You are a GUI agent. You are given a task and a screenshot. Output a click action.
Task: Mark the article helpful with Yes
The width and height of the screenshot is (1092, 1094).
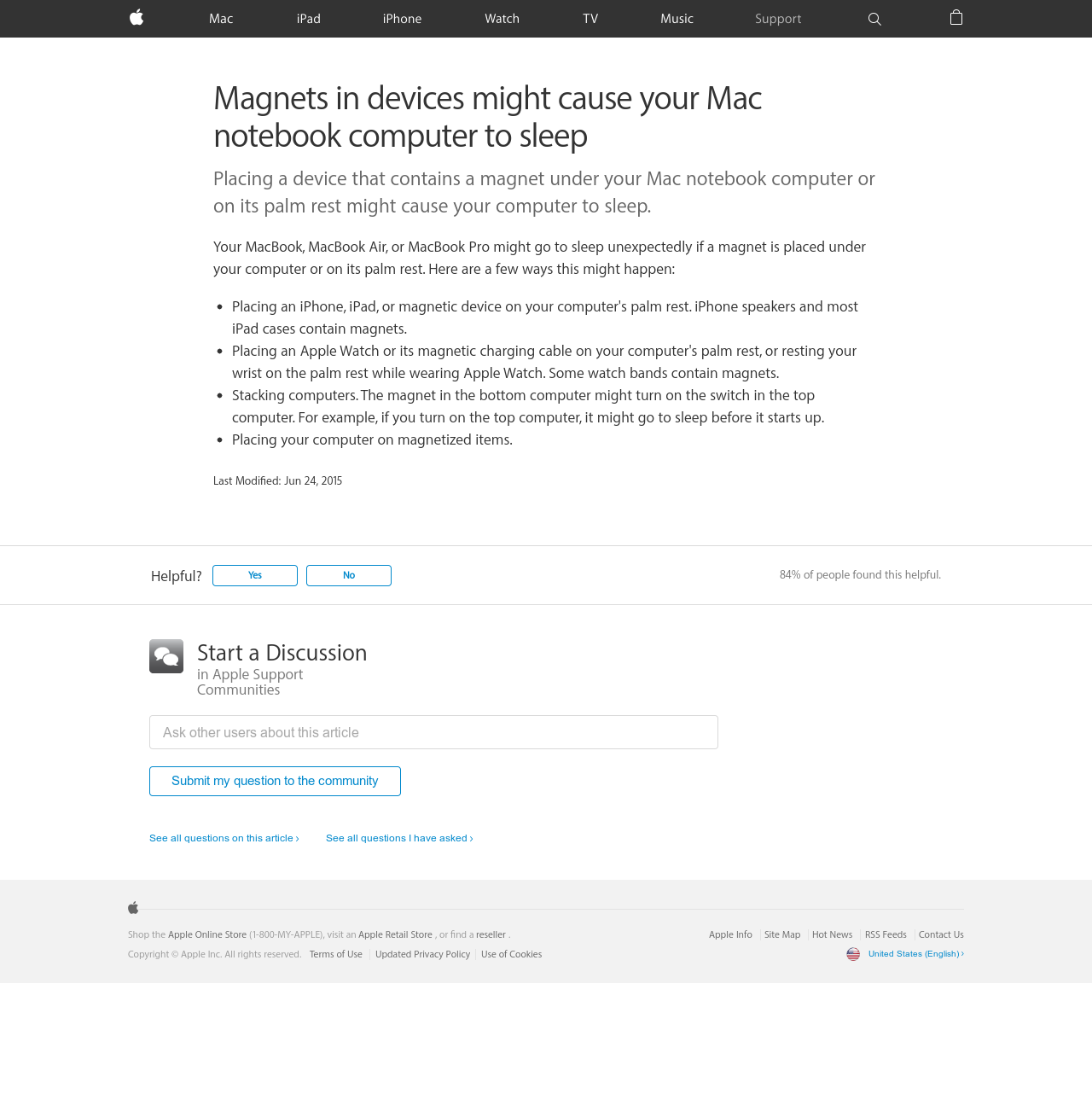255,575
